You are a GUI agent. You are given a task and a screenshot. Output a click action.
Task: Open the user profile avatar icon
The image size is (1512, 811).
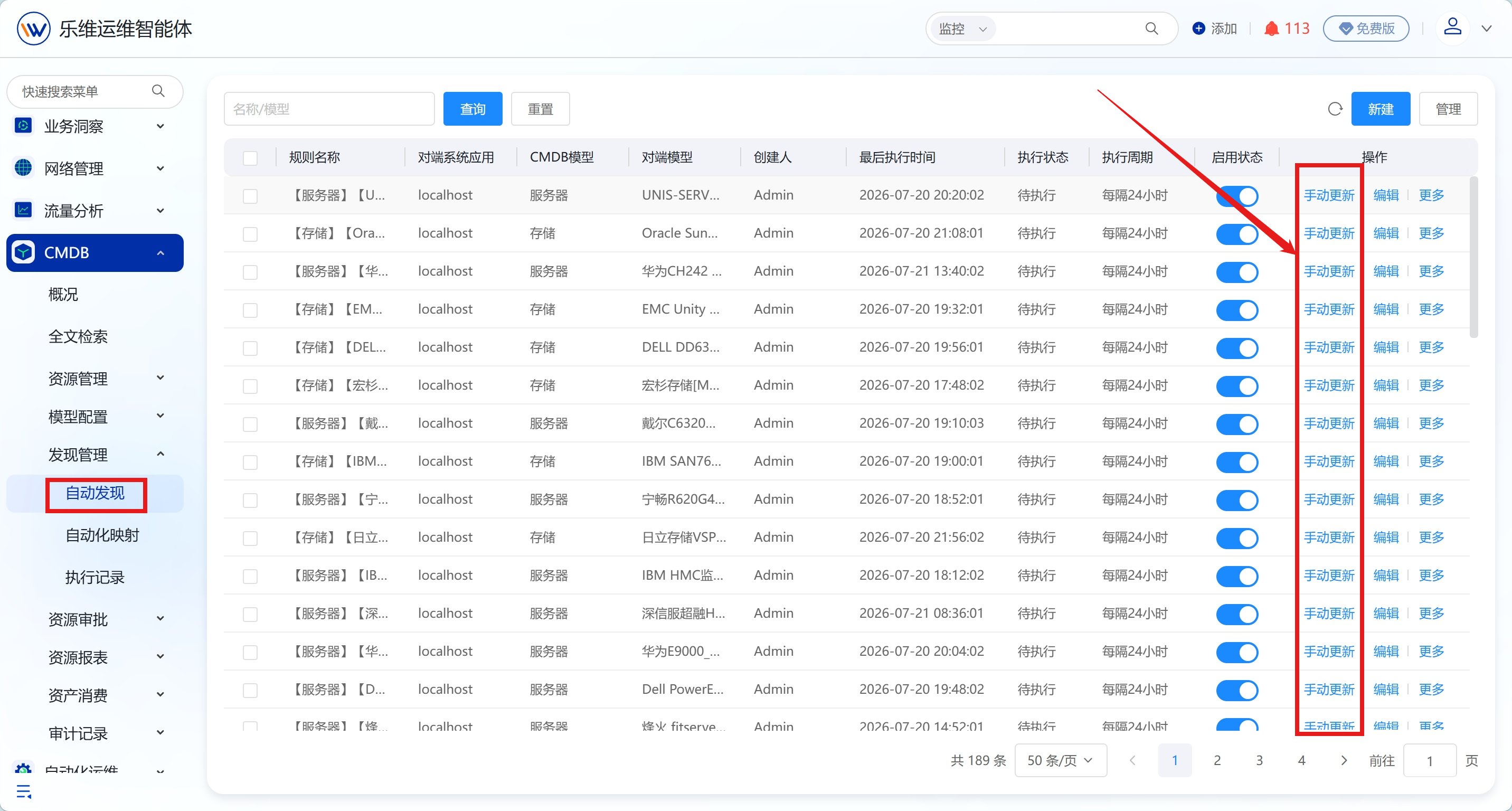[1452, 26]
